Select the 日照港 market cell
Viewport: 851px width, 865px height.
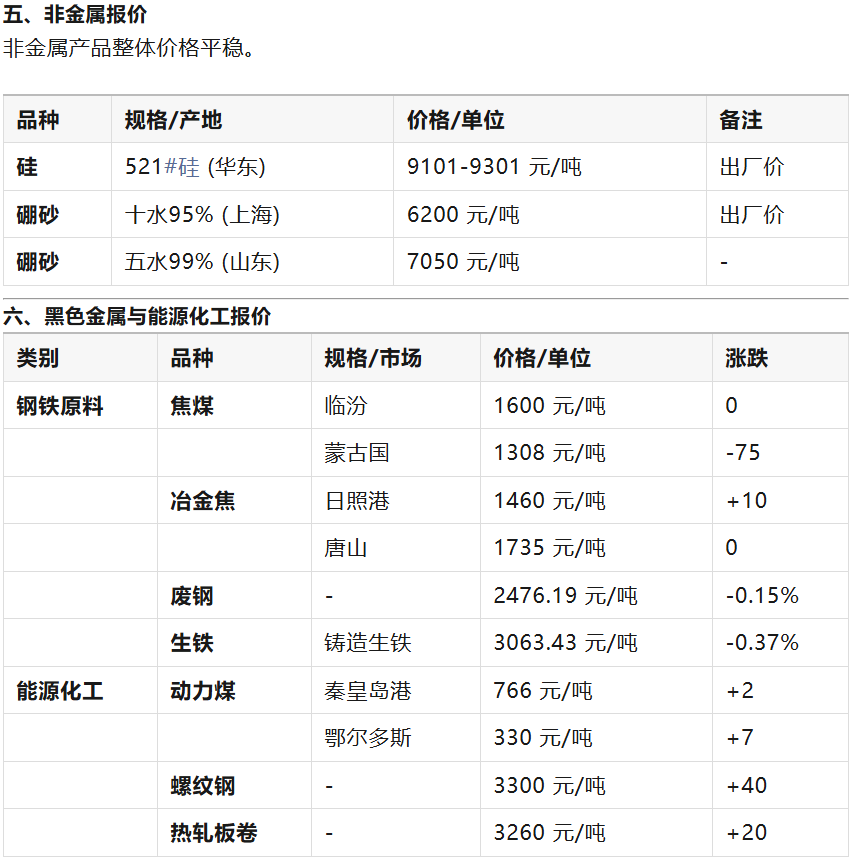[x=356, y=501]
